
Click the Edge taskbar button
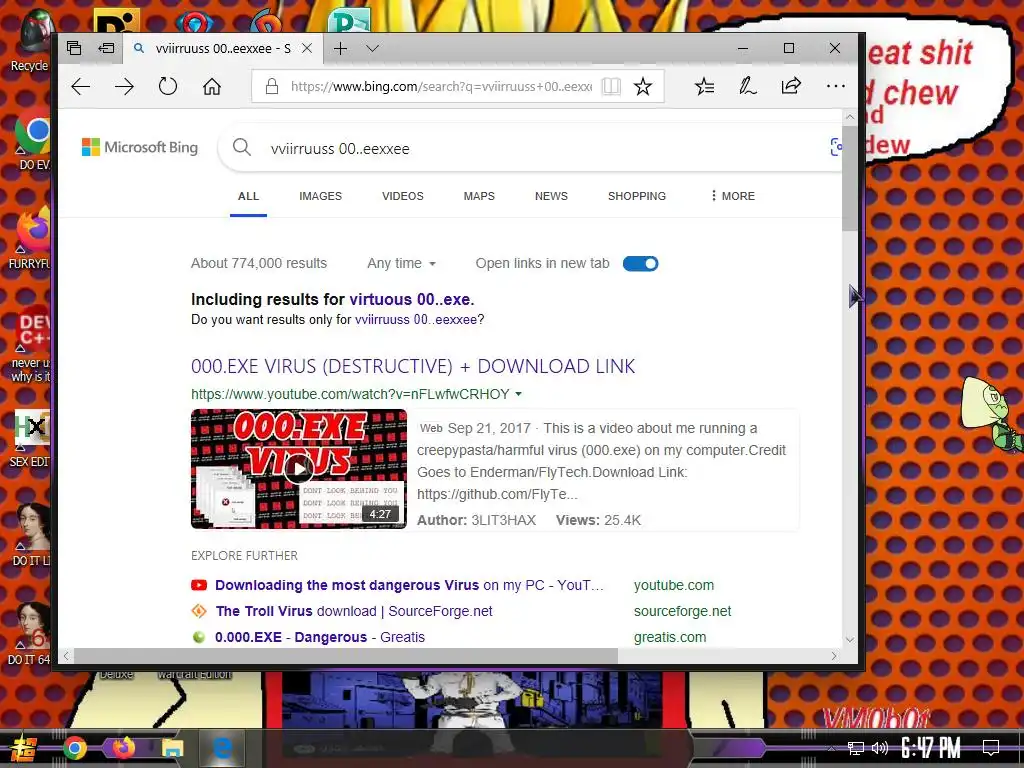tap(222, 748)
